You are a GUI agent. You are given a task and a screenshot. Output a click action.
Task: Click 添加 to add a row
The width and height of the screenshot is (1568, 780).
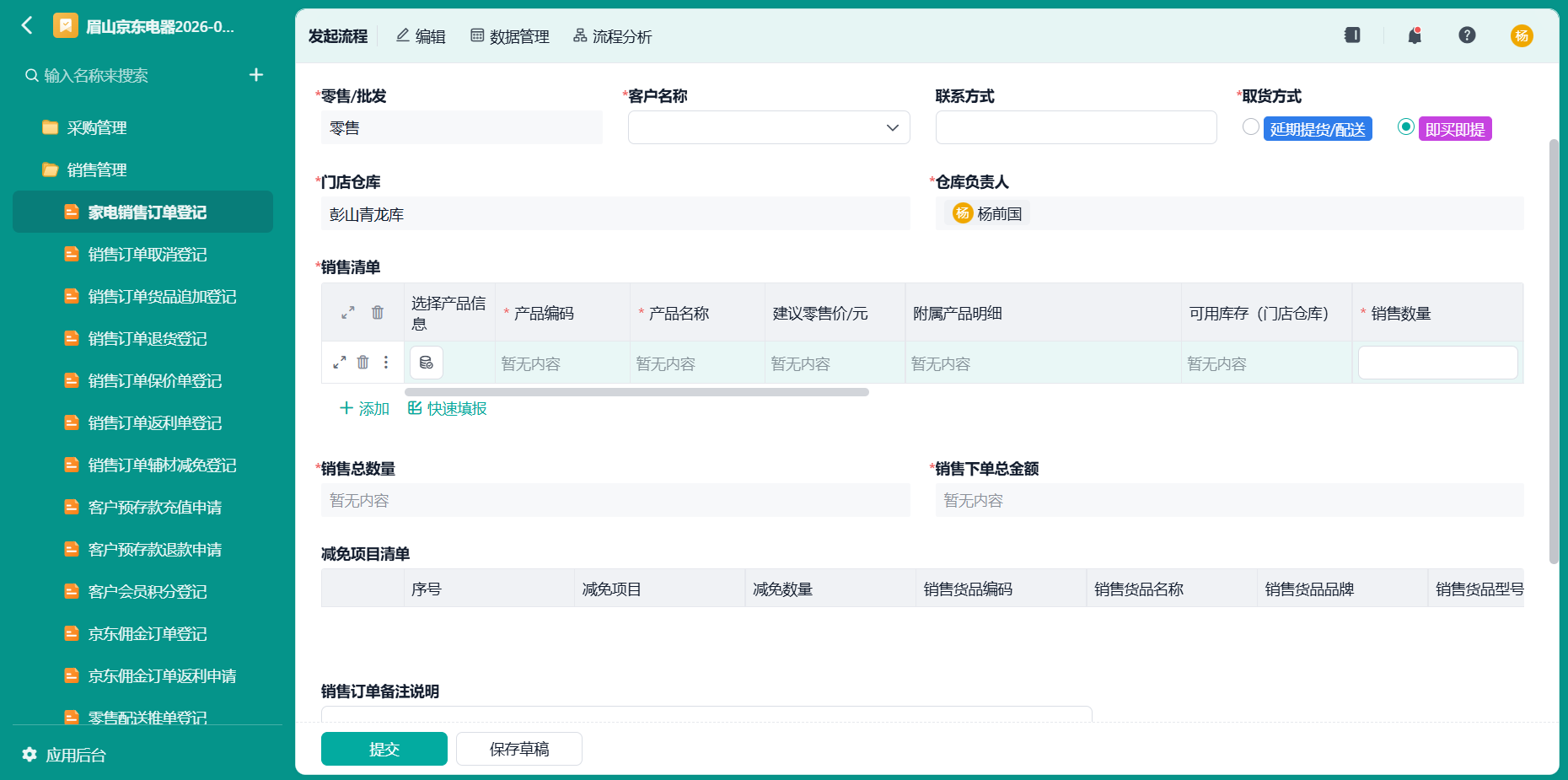tap(364, 409)
